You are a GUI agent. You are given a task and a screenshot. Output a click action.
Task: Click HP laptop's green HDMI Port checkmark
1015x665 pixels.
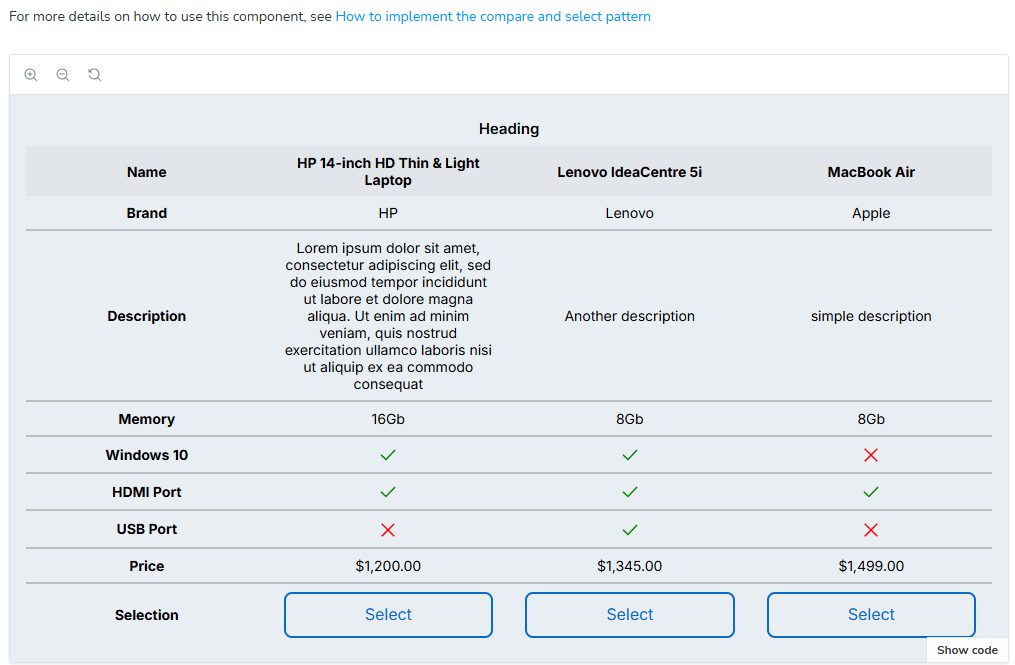(388, 492)
